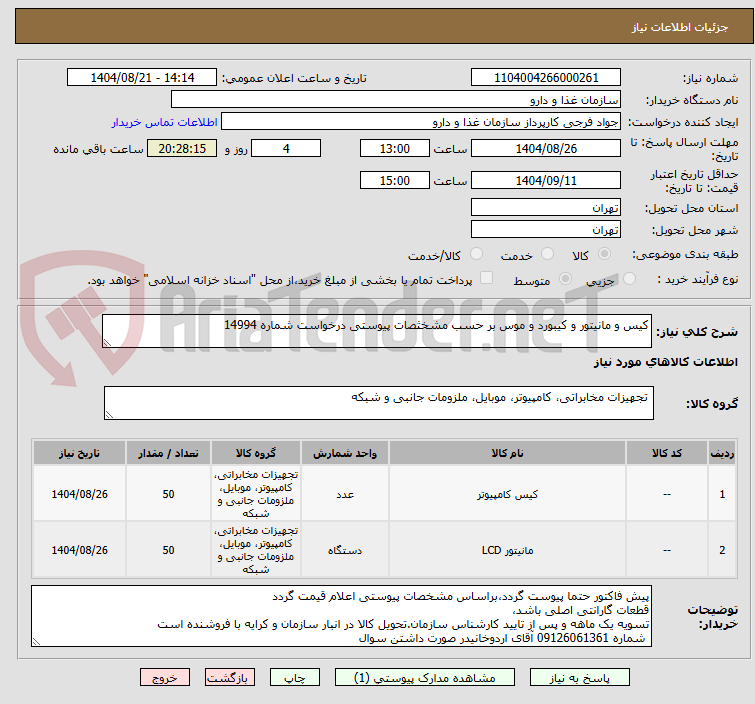The width and height of the screenshot is (755, 704).
Task: Click the گروه کالا column header in table
Action: coord(256,453)
